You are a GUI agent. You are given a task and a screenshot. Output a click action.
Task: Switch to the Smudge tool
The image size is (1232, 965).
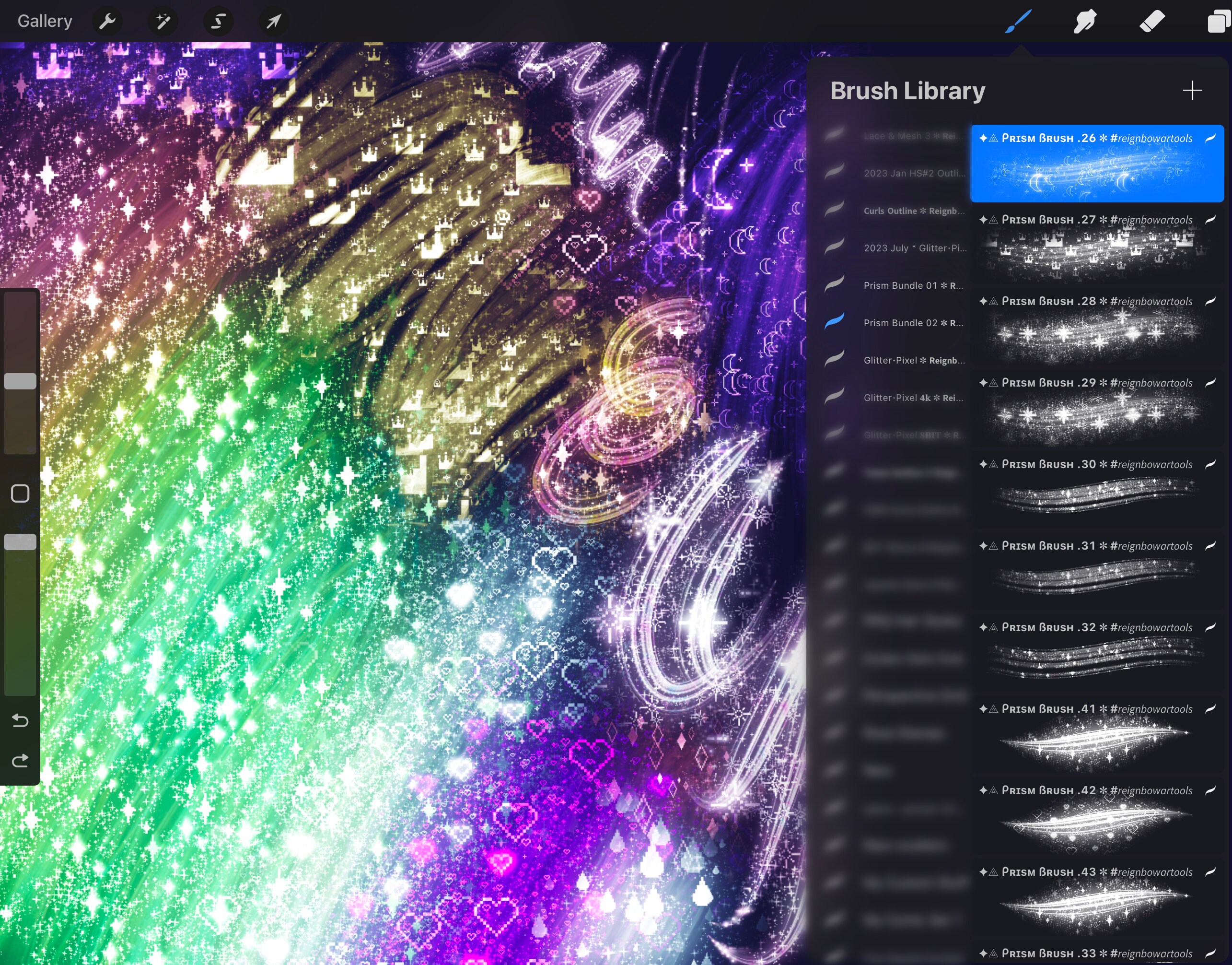click(1084, 21)
